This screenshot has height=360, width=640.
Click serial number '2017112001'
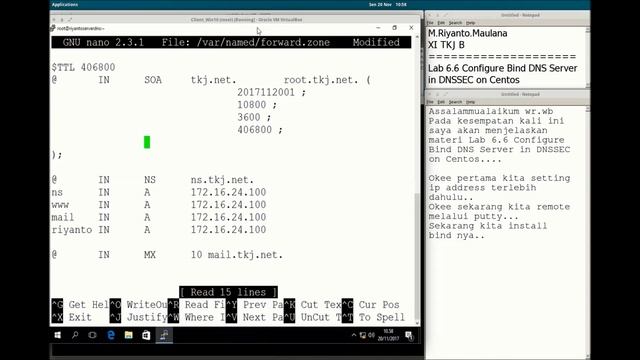tap(266, 92)
